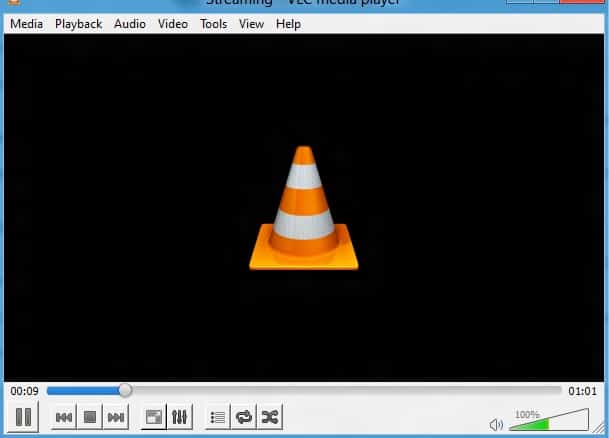Image resolution: width=609 pixels, height=438 pixels.
Task: Expand the Video menu
Action: tap(172, 24)
